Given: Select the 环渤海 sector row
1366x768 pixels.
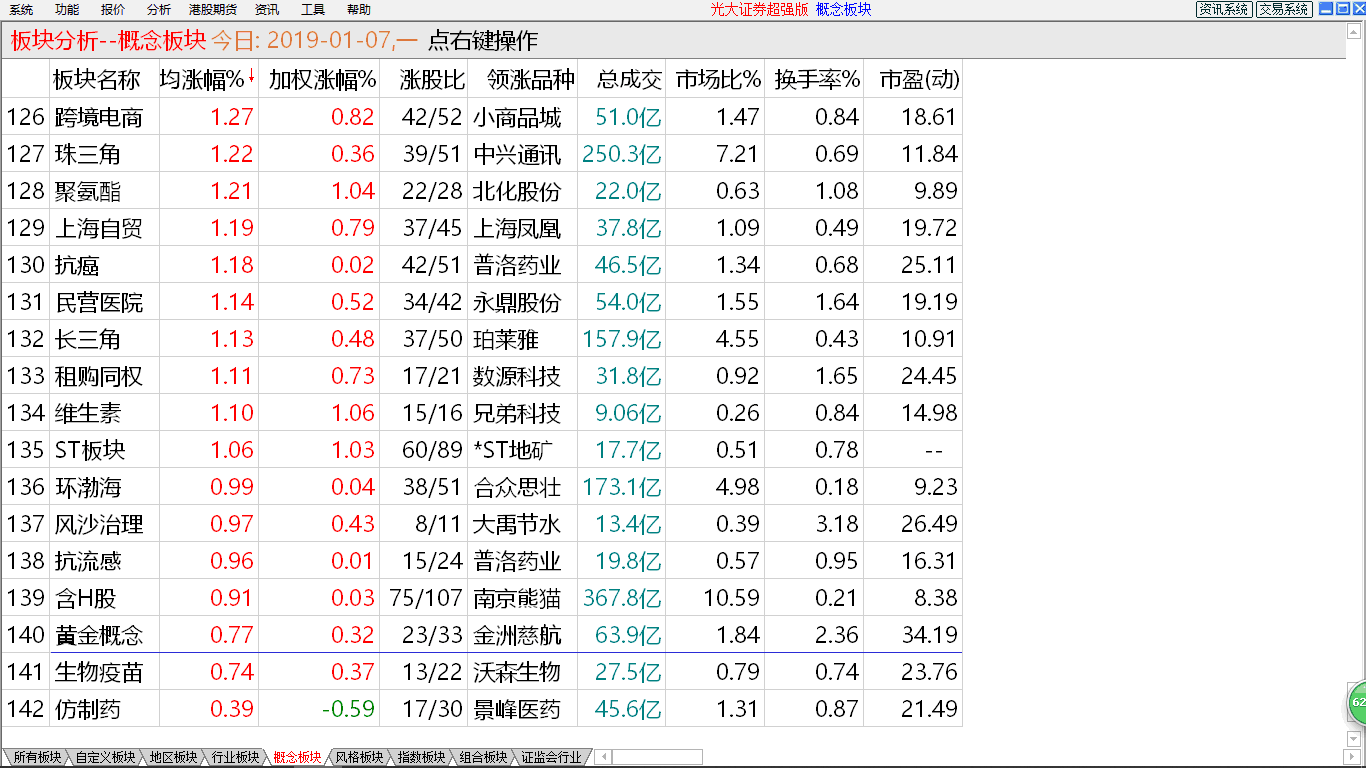Looking at the screenshot, I should [x=482, y=486].
